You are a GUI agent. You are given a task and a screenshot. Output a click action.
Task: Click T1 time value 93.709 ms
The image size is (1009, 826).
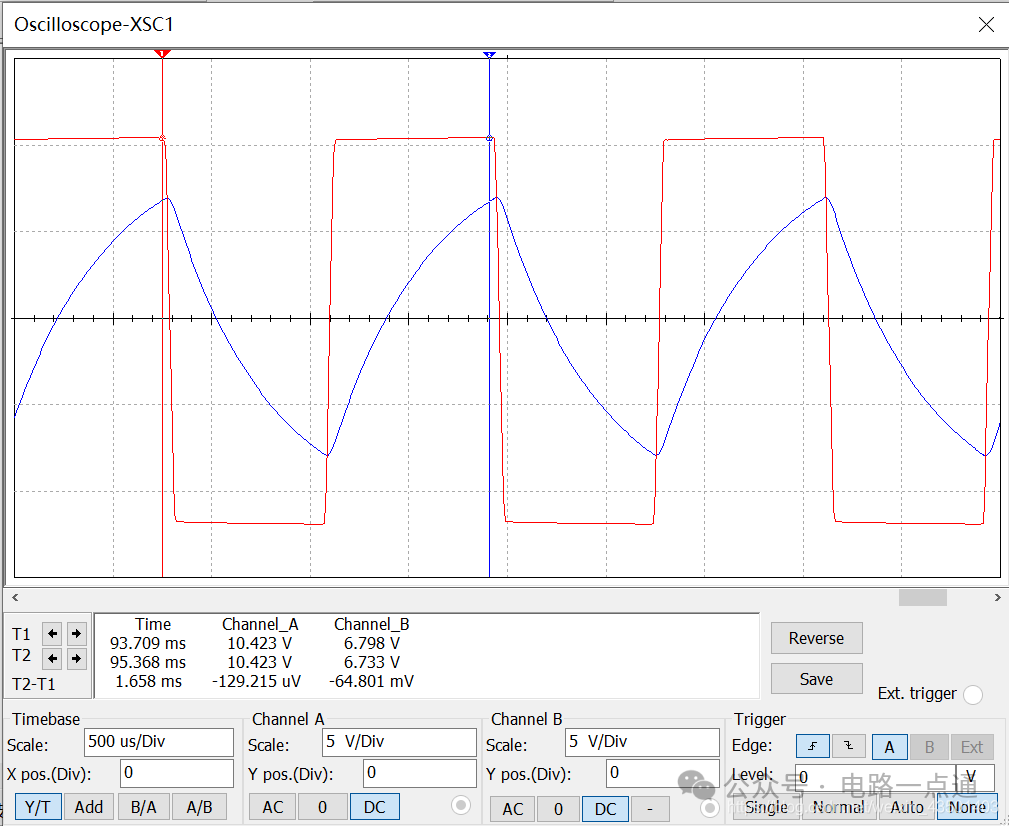pyautogui.click(x=148, y=643)
